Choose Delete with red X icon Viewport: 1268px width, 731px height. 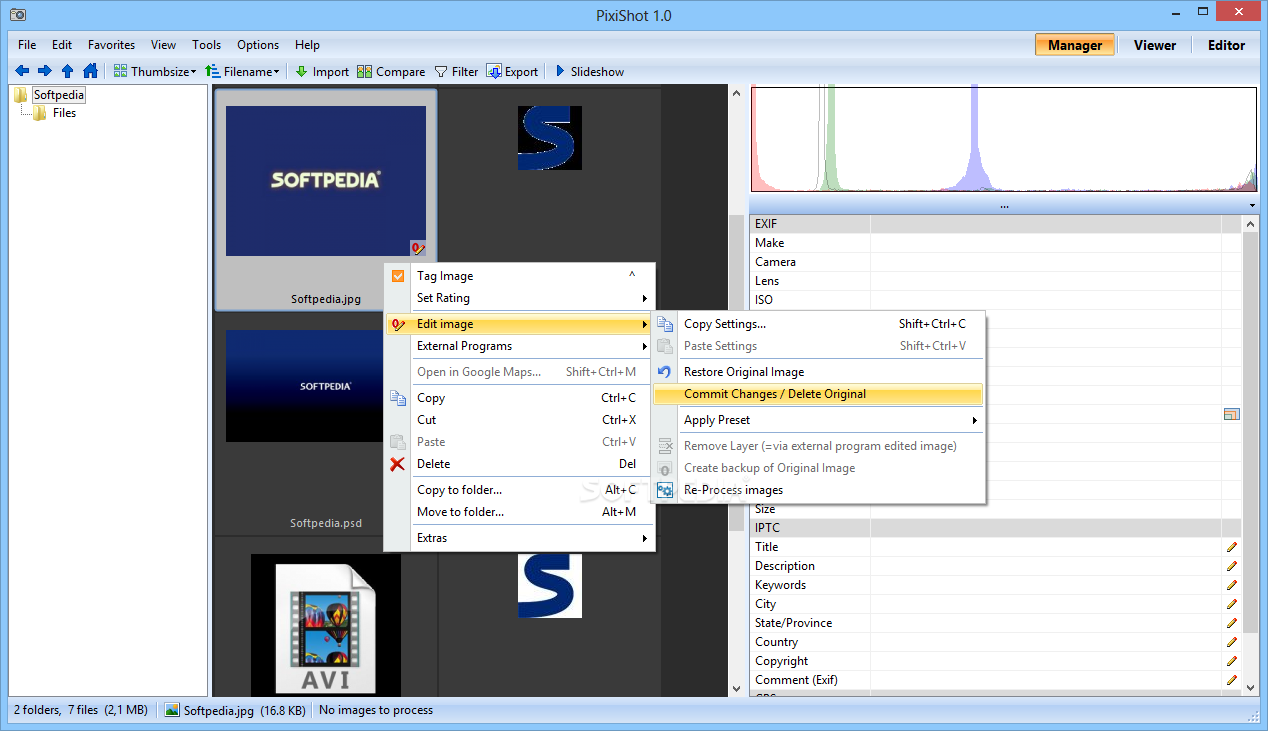[x=520, y=464]
